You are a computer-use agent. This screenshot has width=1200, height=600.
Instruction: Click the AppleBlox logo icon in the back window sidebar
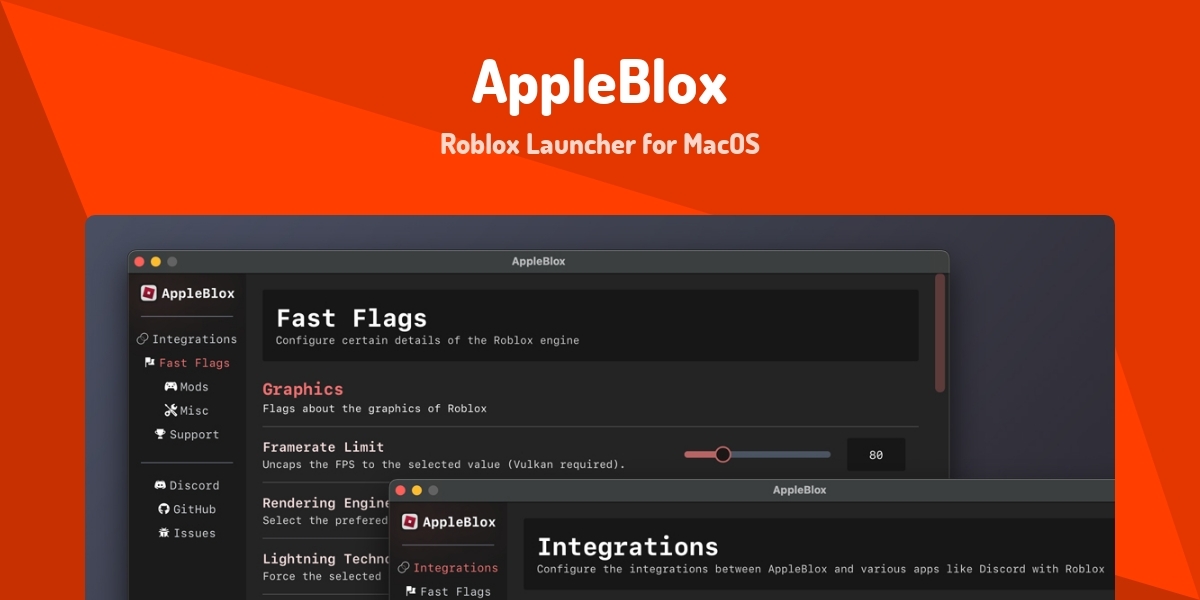(x=148, y=293)
